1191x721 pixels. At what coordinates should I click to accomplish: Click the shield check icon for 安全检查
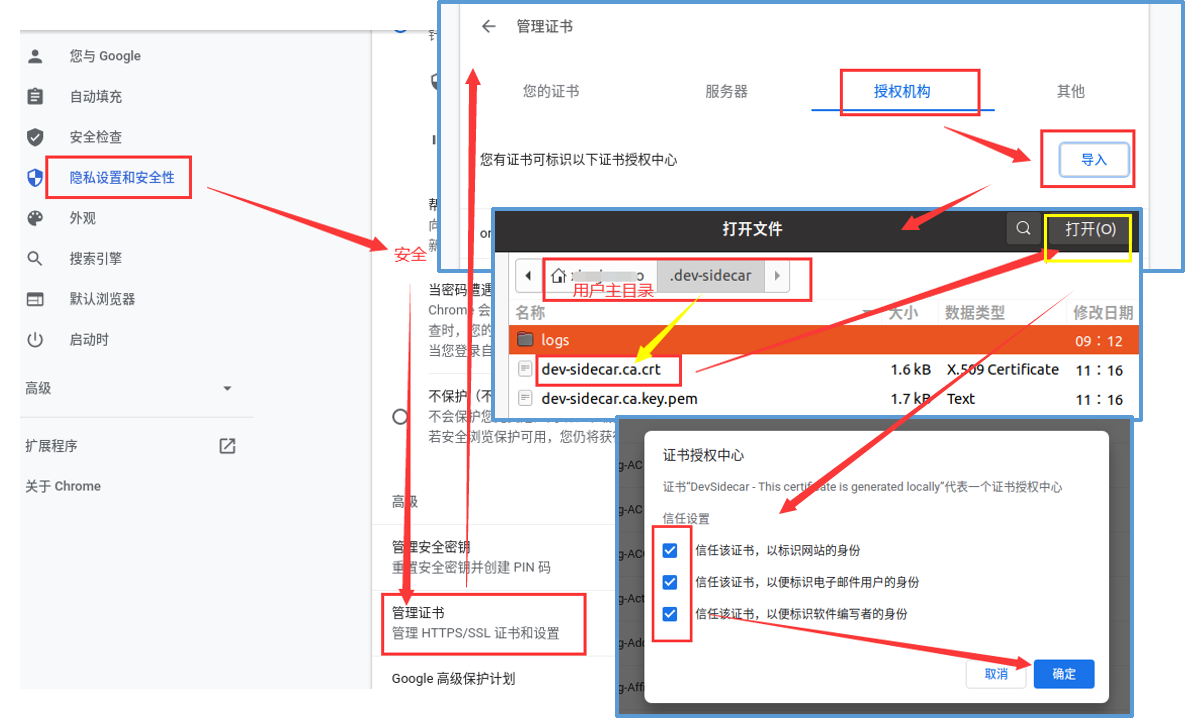click(x=35, y=137)
